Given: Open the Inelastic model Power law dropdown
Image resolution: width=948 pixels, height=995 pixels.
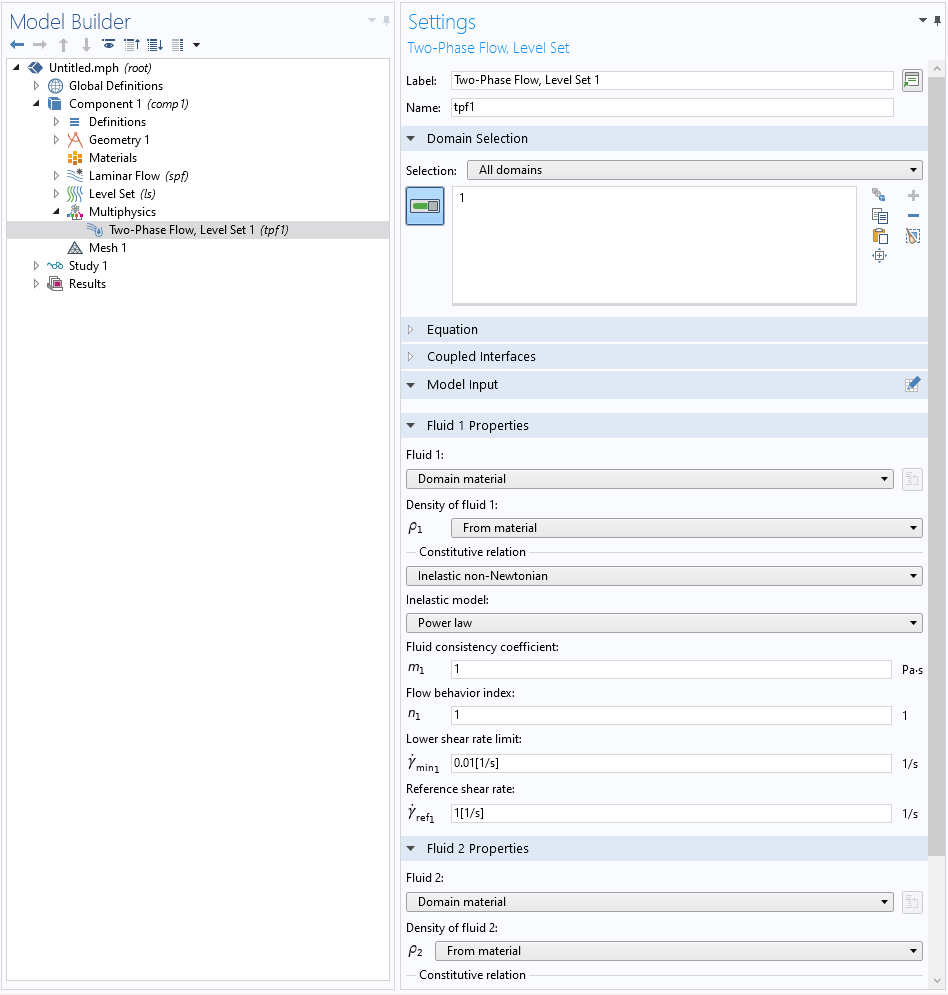Looking at the screenshot, I should [x=664, y=623].
